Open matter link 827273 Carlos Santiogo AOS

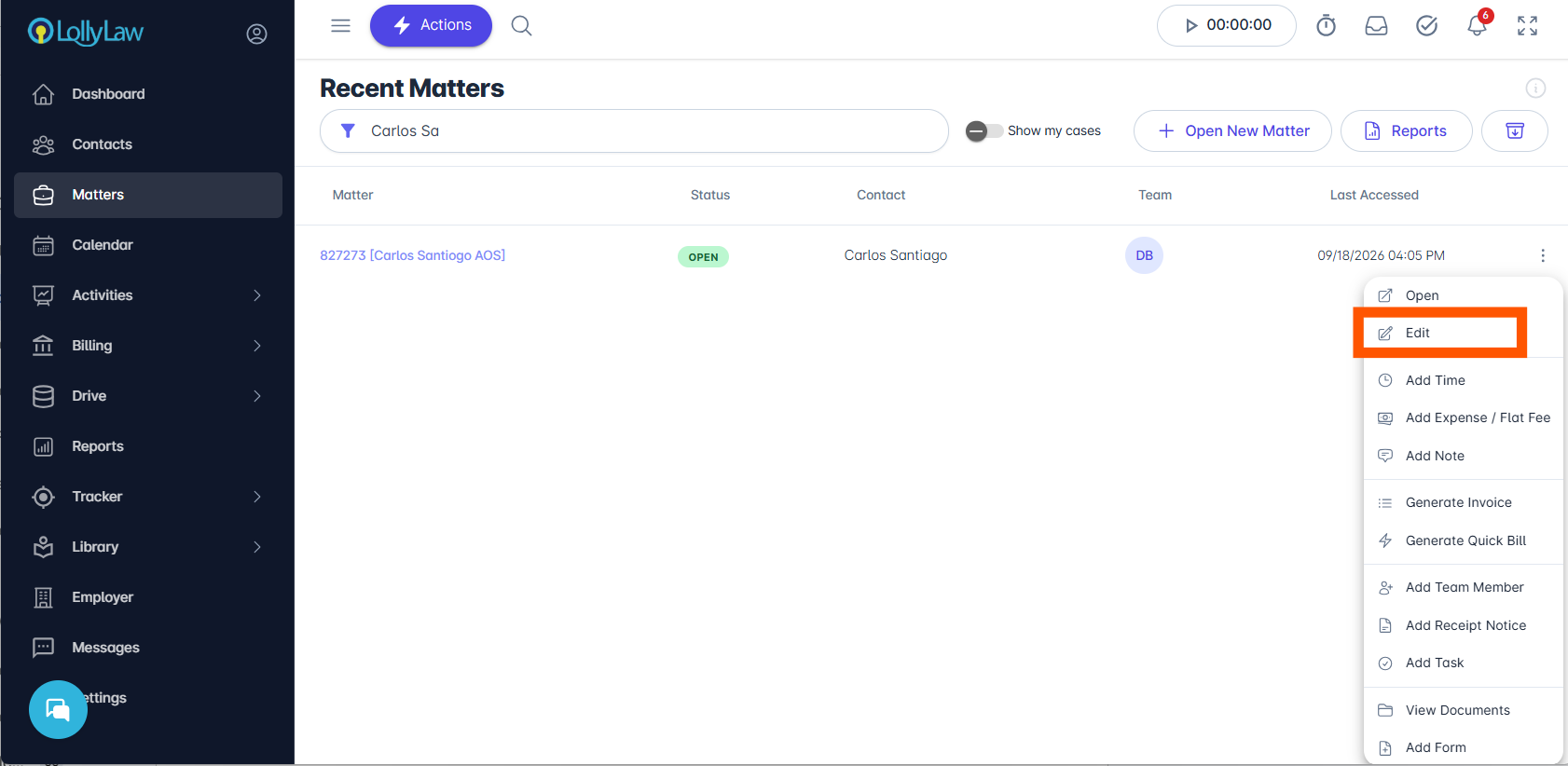(412, 255)
